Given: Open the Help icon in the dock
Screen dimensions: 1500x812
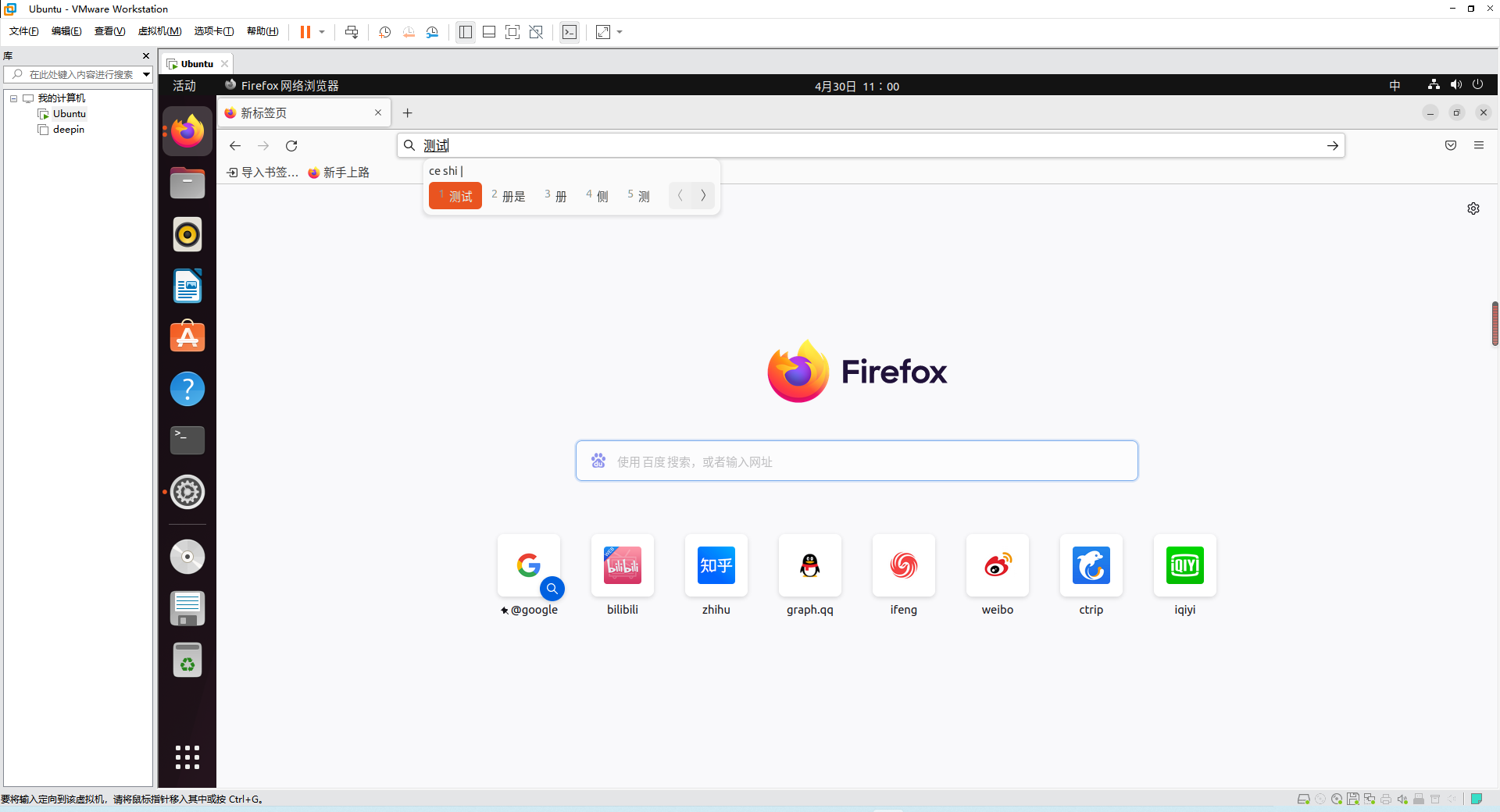Looking at the screenshot, I should tap(187, 389).
